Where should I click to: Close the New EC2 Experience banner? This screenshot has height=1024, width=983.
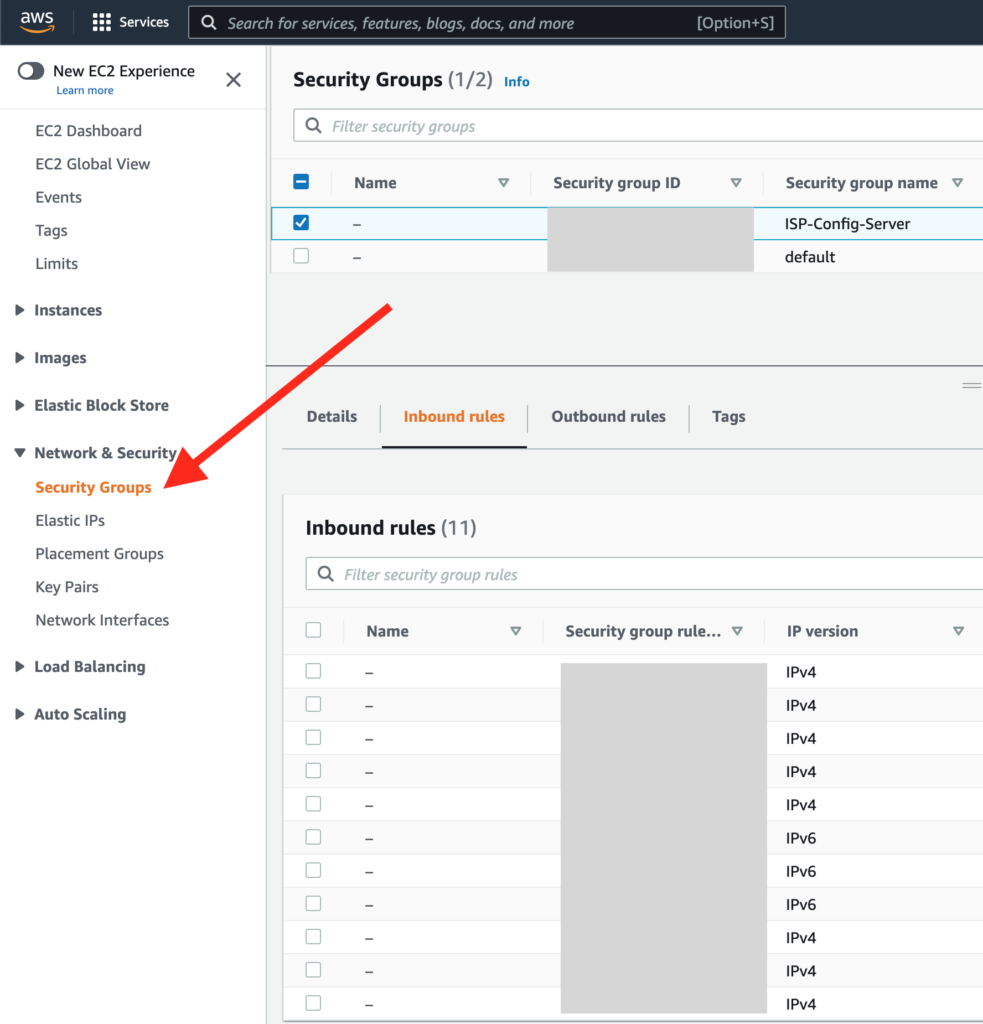[233, 80]
